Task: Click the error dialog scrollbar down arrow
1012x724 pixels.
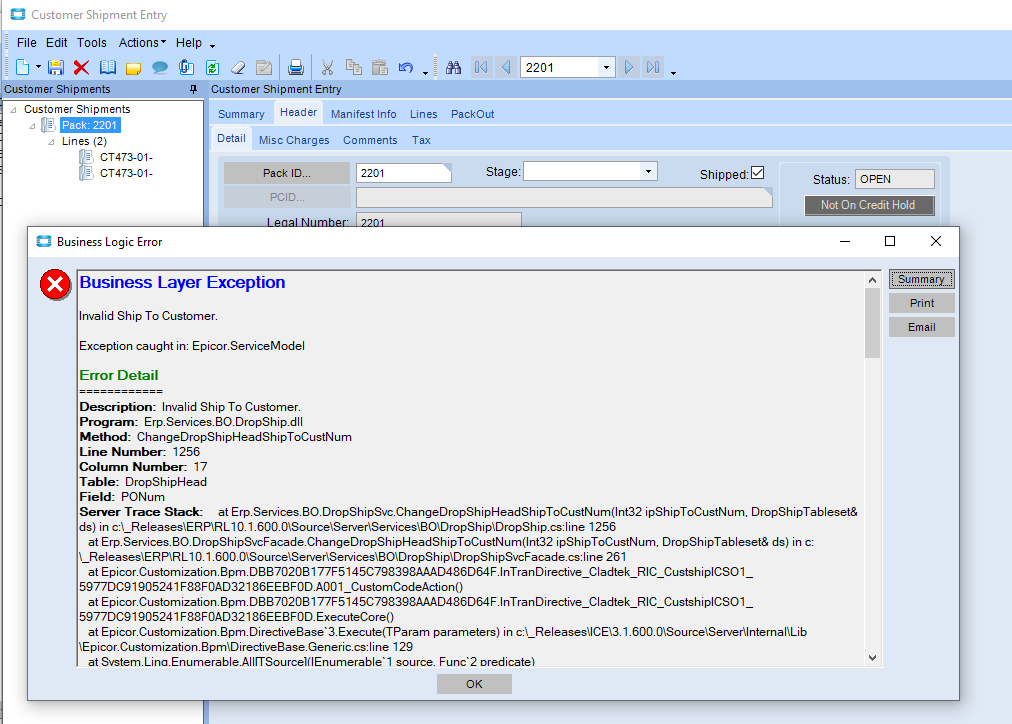Action: click(872, 658)
